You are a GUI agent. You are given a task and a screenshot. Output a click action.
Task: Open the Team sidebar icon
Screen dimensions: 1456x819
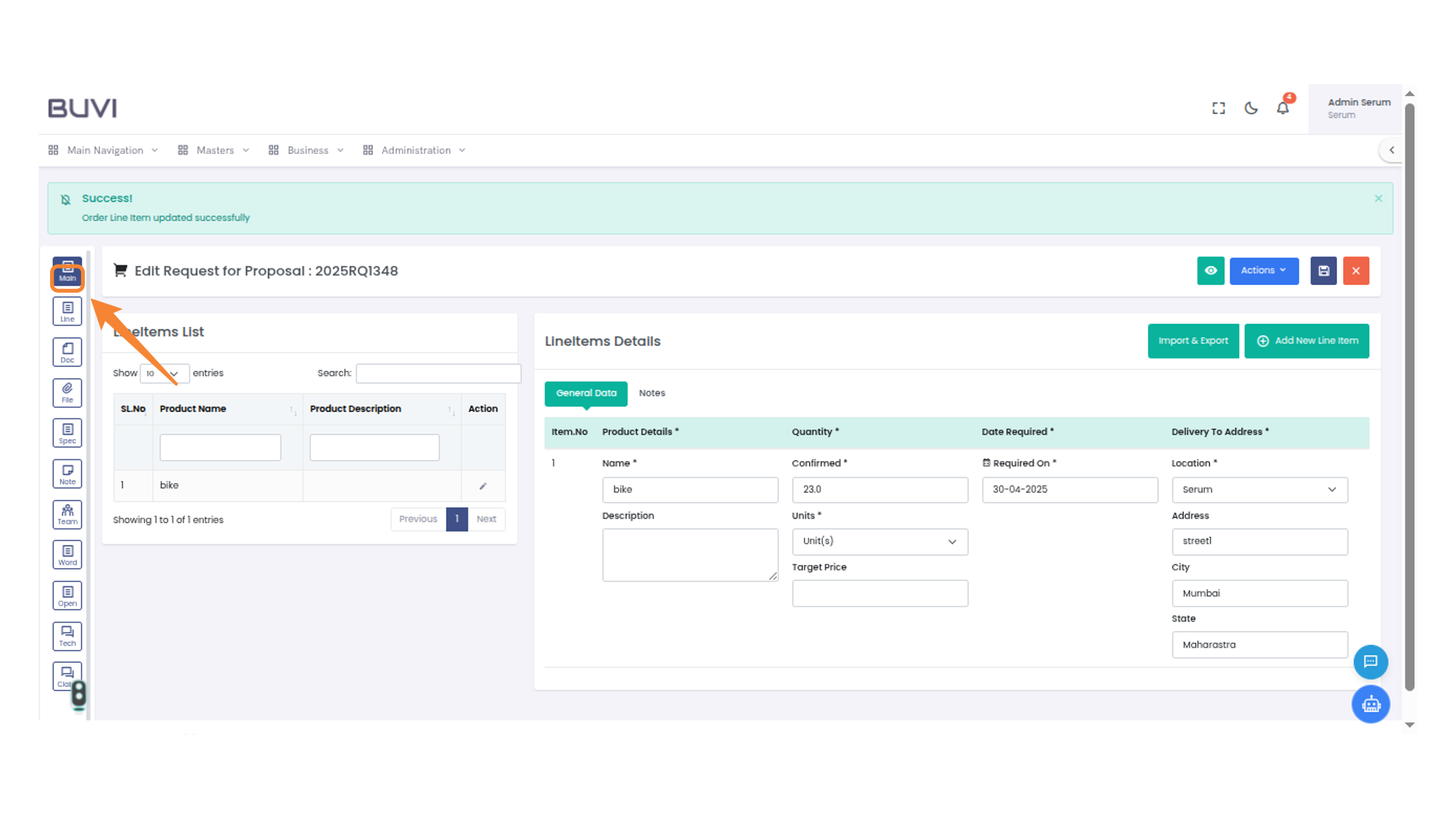click(x=67, y=514)
